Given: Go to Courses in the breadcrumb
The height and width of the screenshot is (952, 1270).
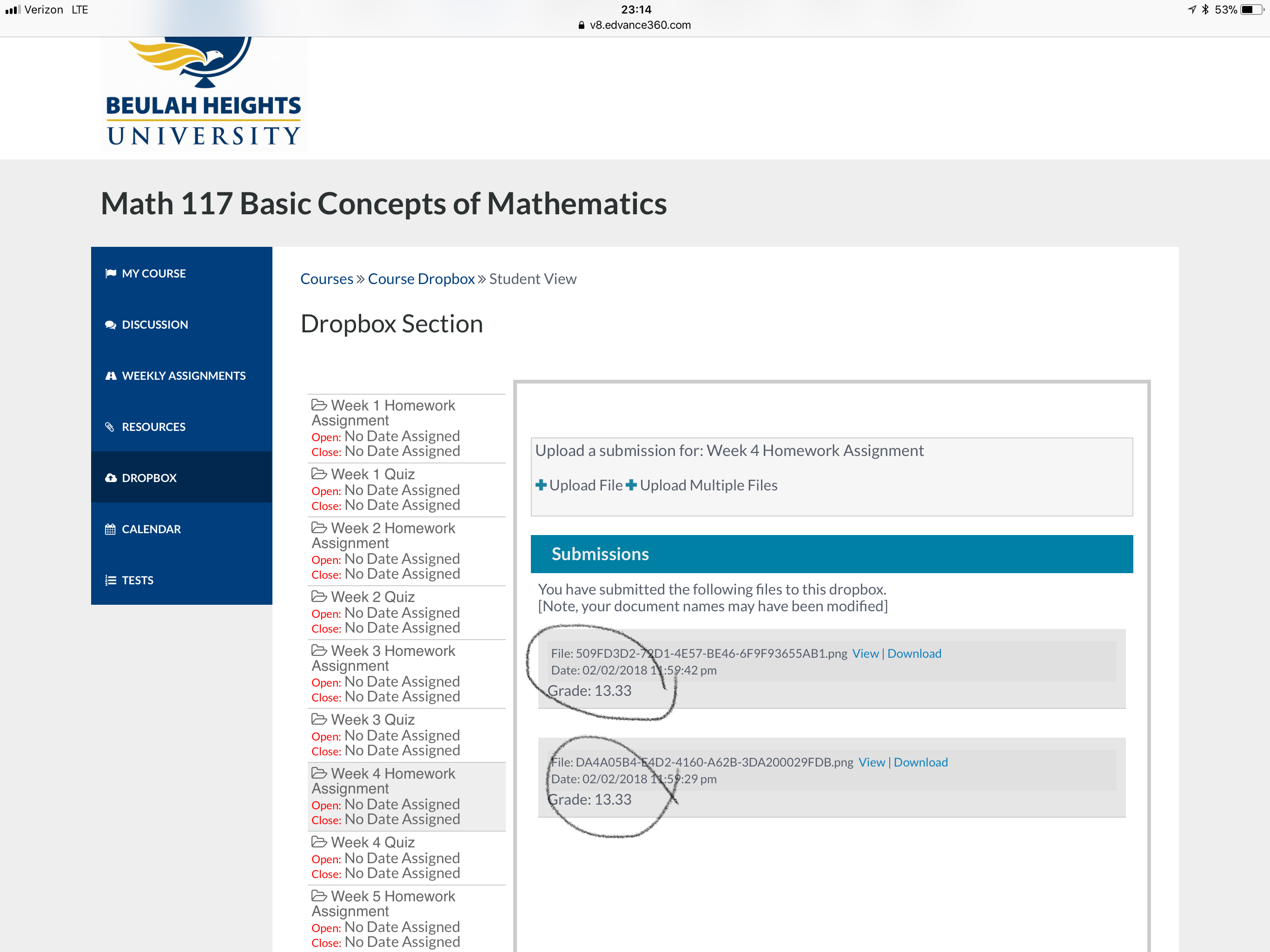Looking at the screenshot, I should pos(327,279).
